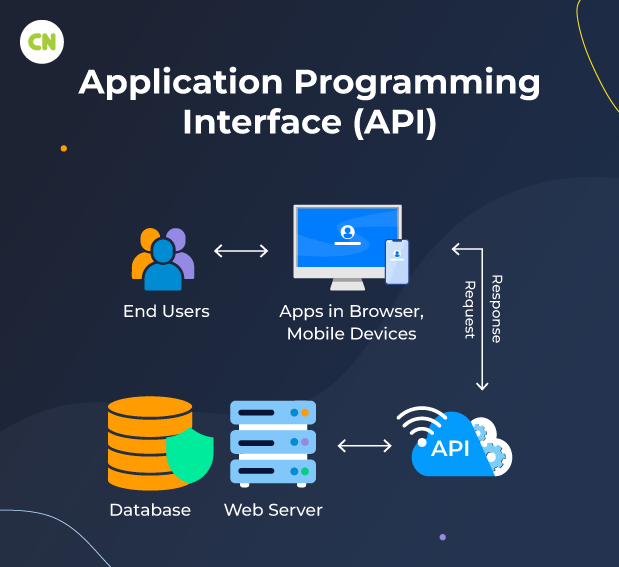
Task: Click the vertical 'Request' label
Action: [469, 310]
